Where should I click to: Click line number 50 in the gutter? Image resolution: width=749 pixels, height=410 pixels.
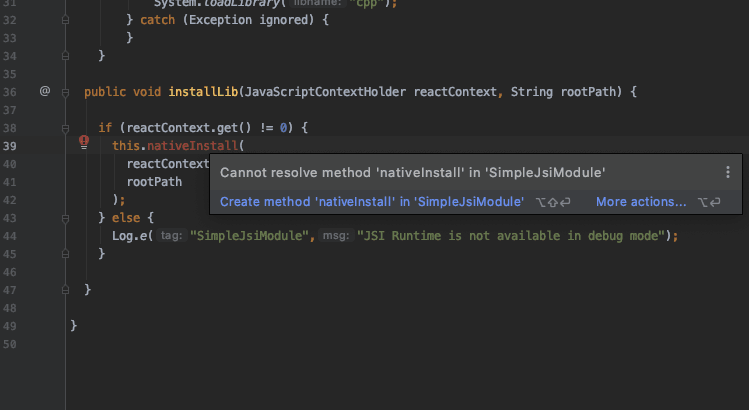(10, 344)
